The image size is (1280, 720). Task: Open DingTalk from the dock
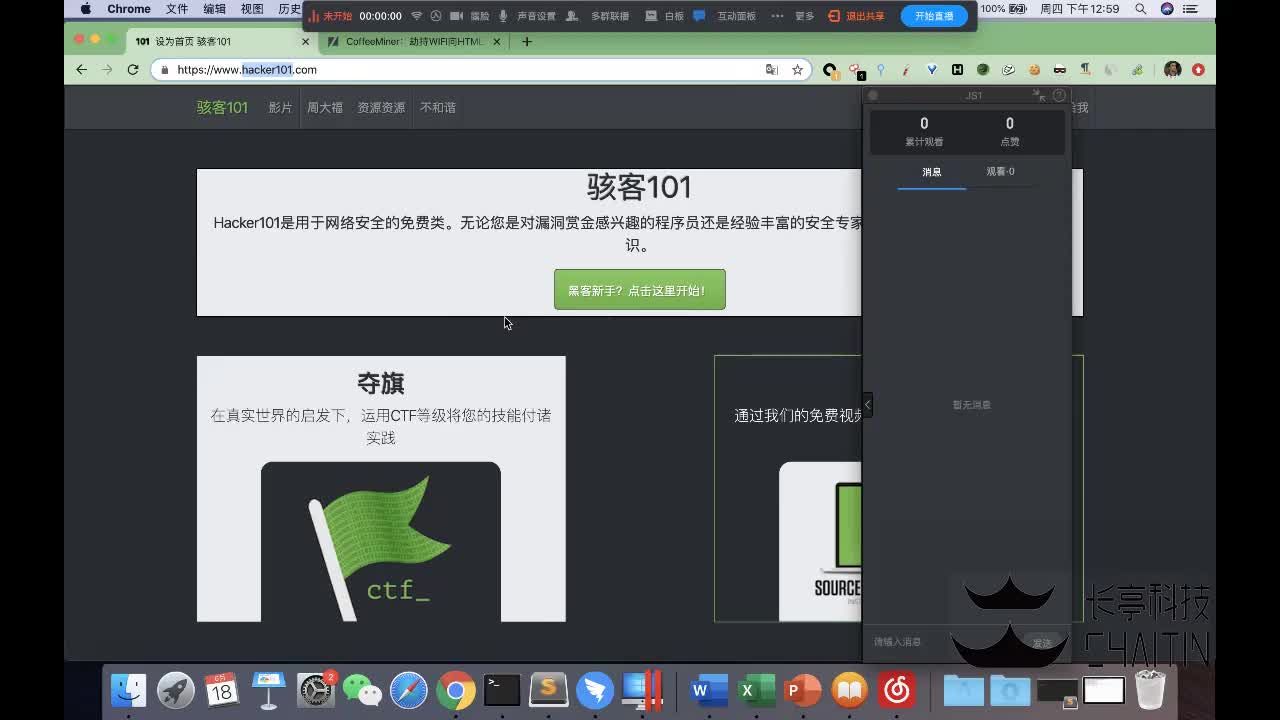click(595, 690)
